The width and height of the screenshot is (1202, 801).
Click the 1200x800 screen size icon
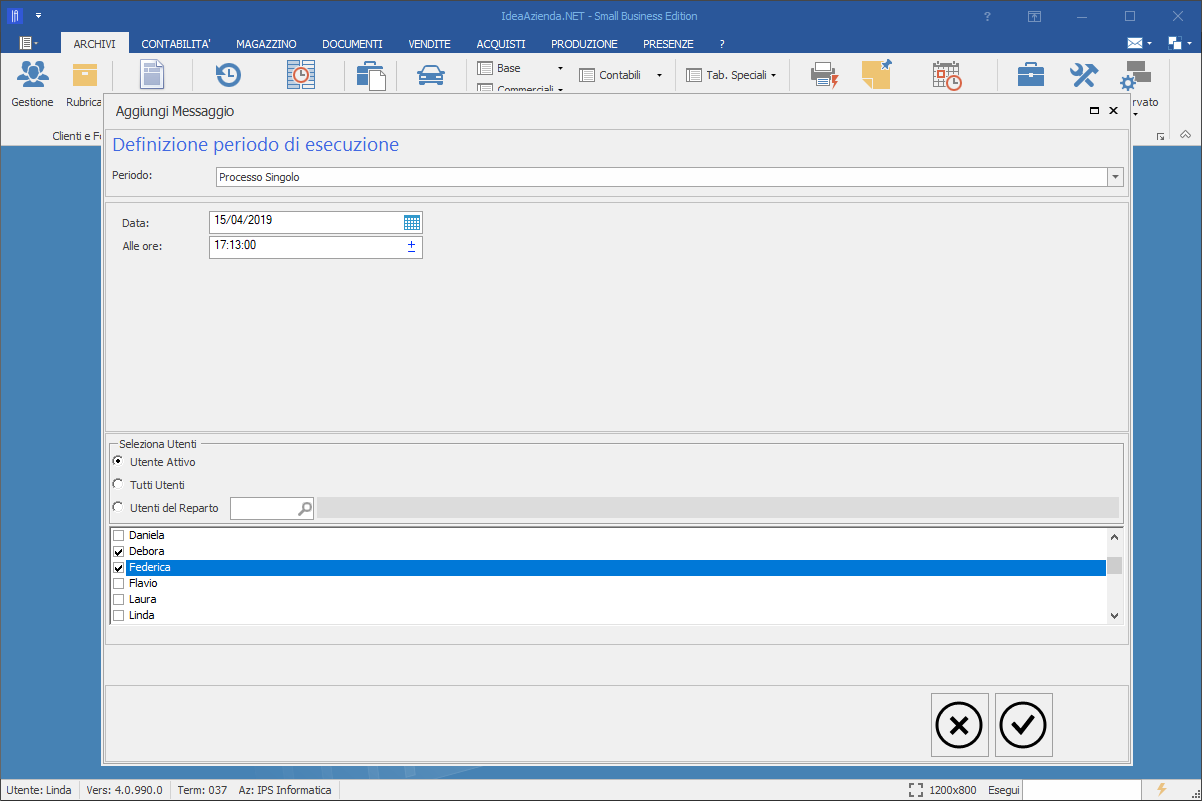[x=916, y=789]
